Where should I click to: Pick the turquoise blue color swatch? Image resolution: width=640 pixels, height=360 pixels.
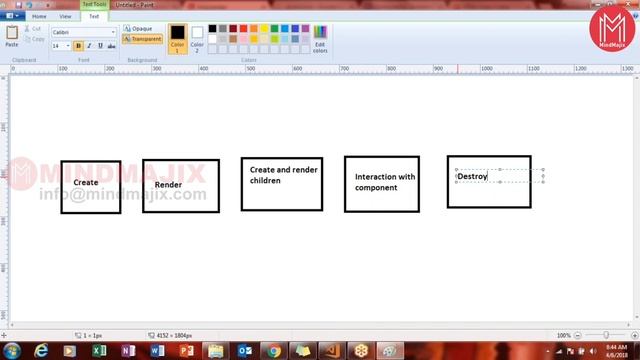click(285, 28)
